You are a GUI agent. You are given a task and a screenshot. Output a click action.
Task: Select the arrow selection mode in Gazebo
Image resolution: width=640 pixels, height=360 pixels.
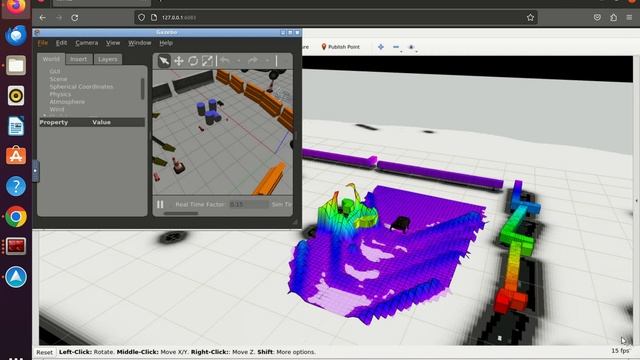164,61
